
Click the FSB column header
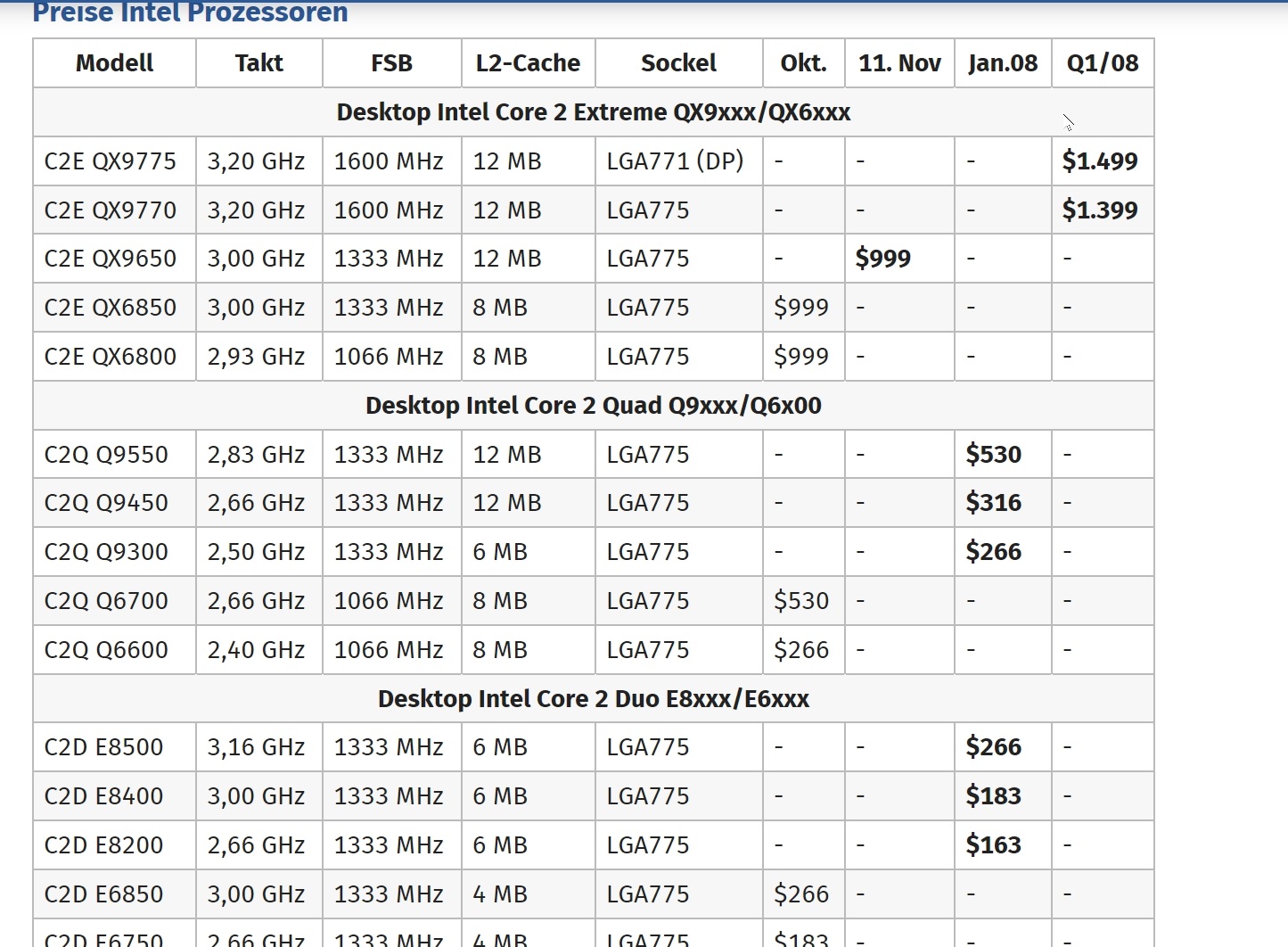(391, 63)
